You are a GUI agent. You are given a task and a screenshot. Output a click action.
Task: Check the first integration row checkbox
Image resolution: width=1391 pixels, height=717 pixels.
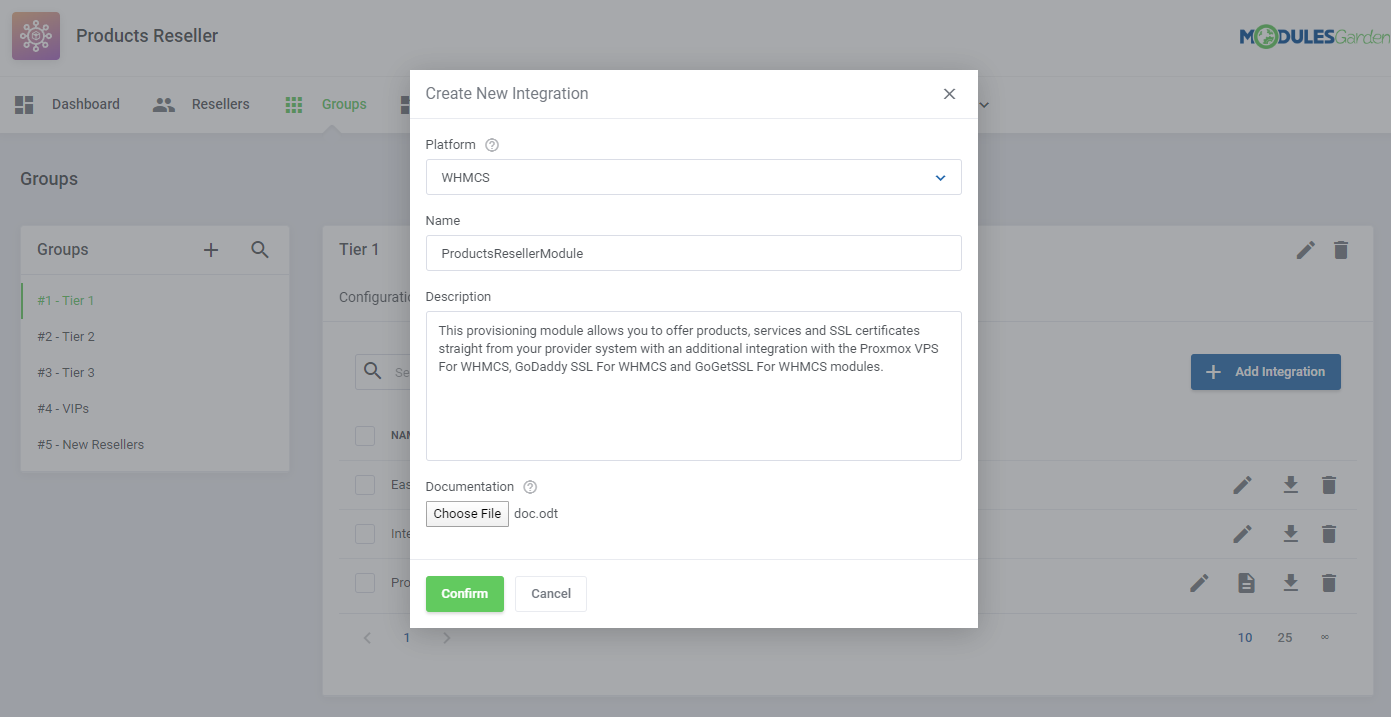pos(365,485)
